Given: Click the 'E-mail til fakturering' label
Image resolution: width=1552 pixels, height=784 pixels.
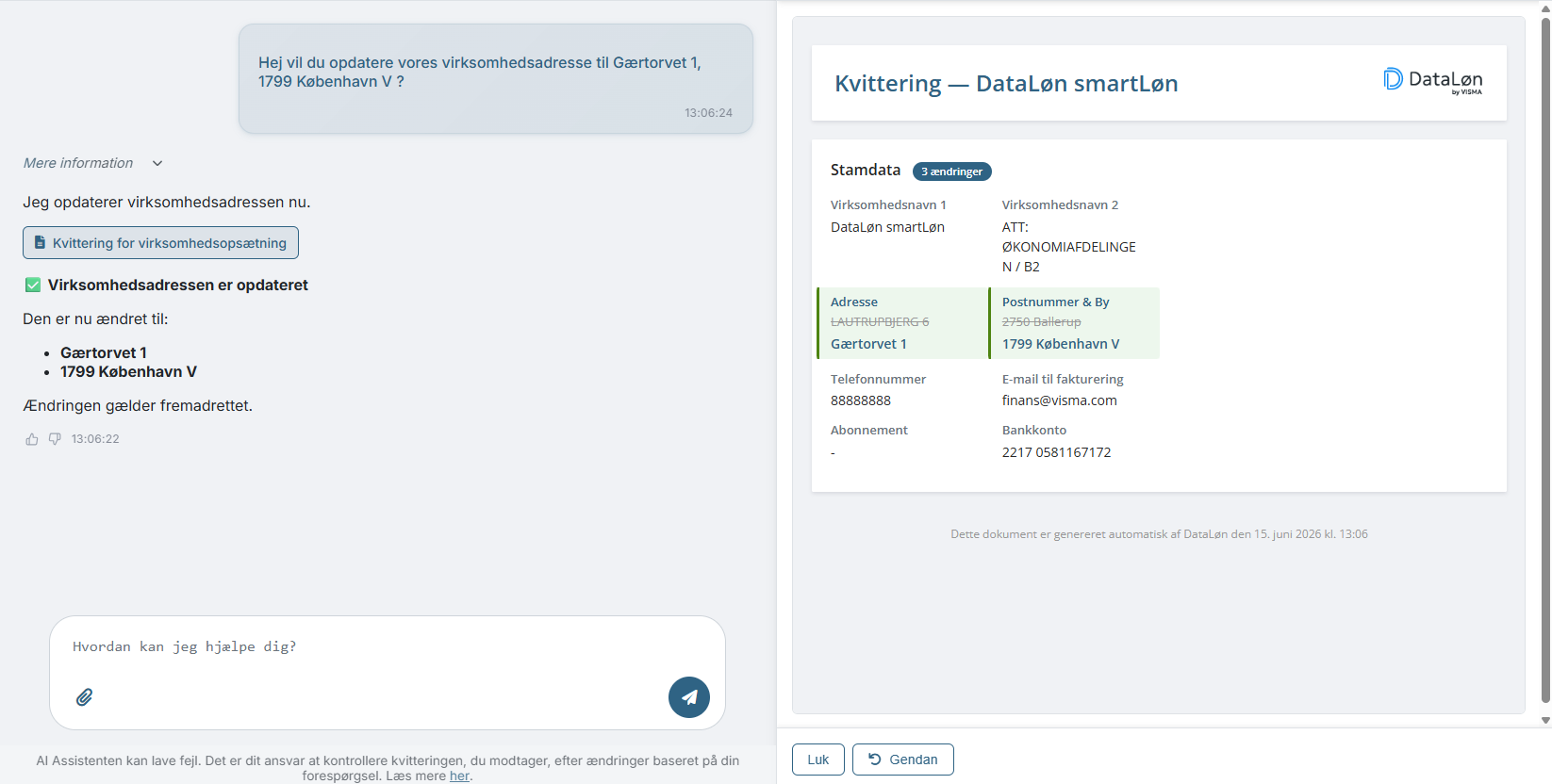Looking at the screenshot, I should click(x=1063, y=379).
